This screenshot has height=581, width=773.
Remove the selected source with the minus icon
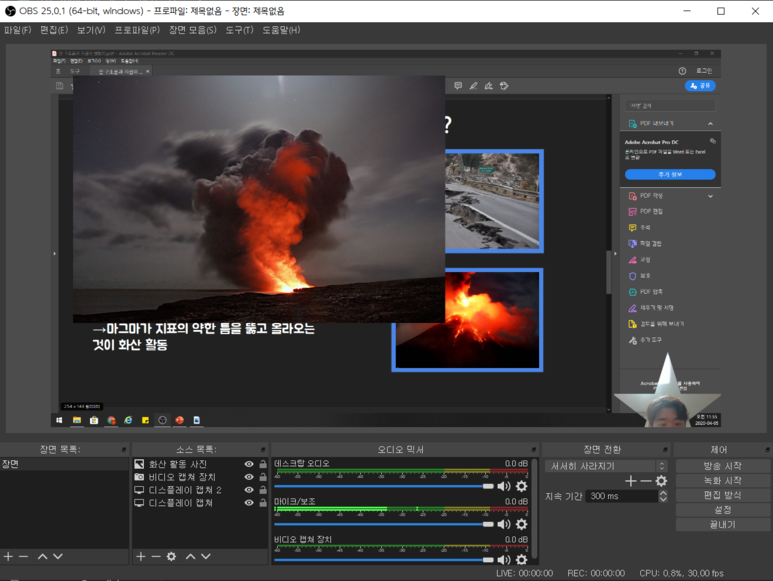pyautogui.click(x=156, y=556)
